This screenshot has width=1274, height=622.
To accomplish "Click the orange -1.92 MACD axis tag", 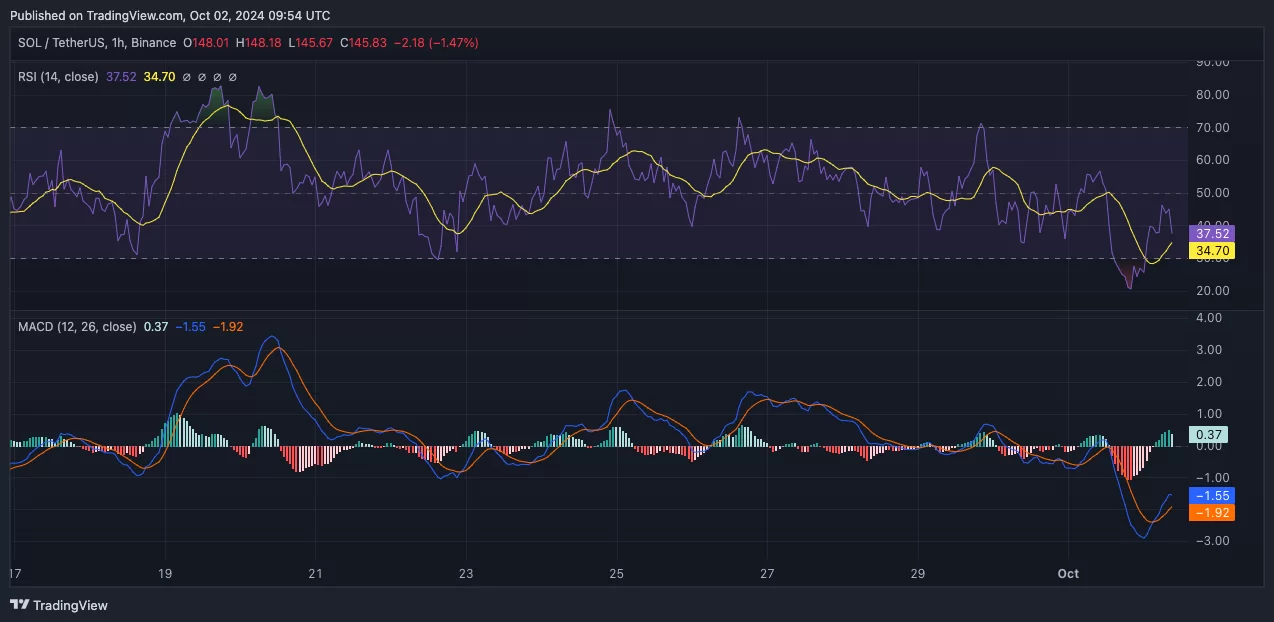I will pos(1212,513).
